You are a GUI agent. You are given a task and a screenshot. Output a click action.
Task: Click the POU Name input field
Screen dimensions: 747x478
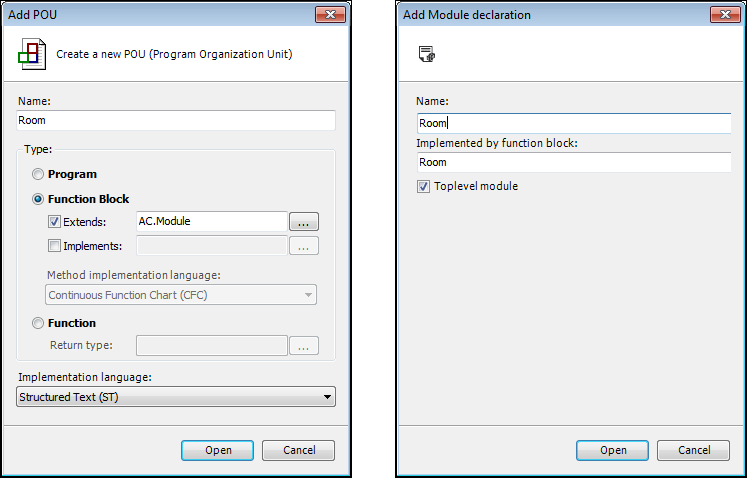coord(176,120)
